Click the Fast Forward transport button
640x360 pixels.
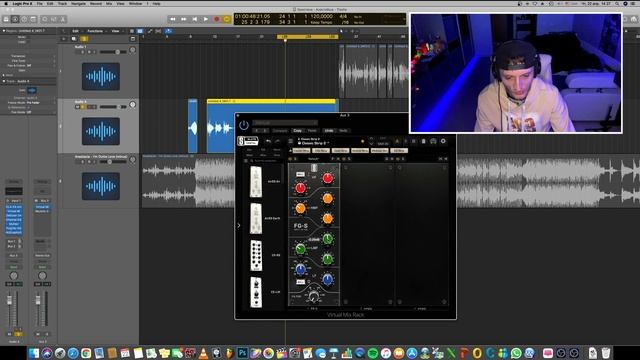(x=184, y=19)
